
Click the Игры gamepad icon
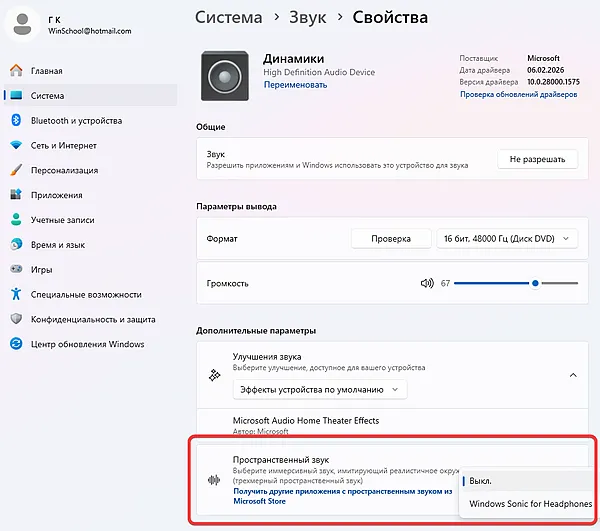tap(16, 269)
